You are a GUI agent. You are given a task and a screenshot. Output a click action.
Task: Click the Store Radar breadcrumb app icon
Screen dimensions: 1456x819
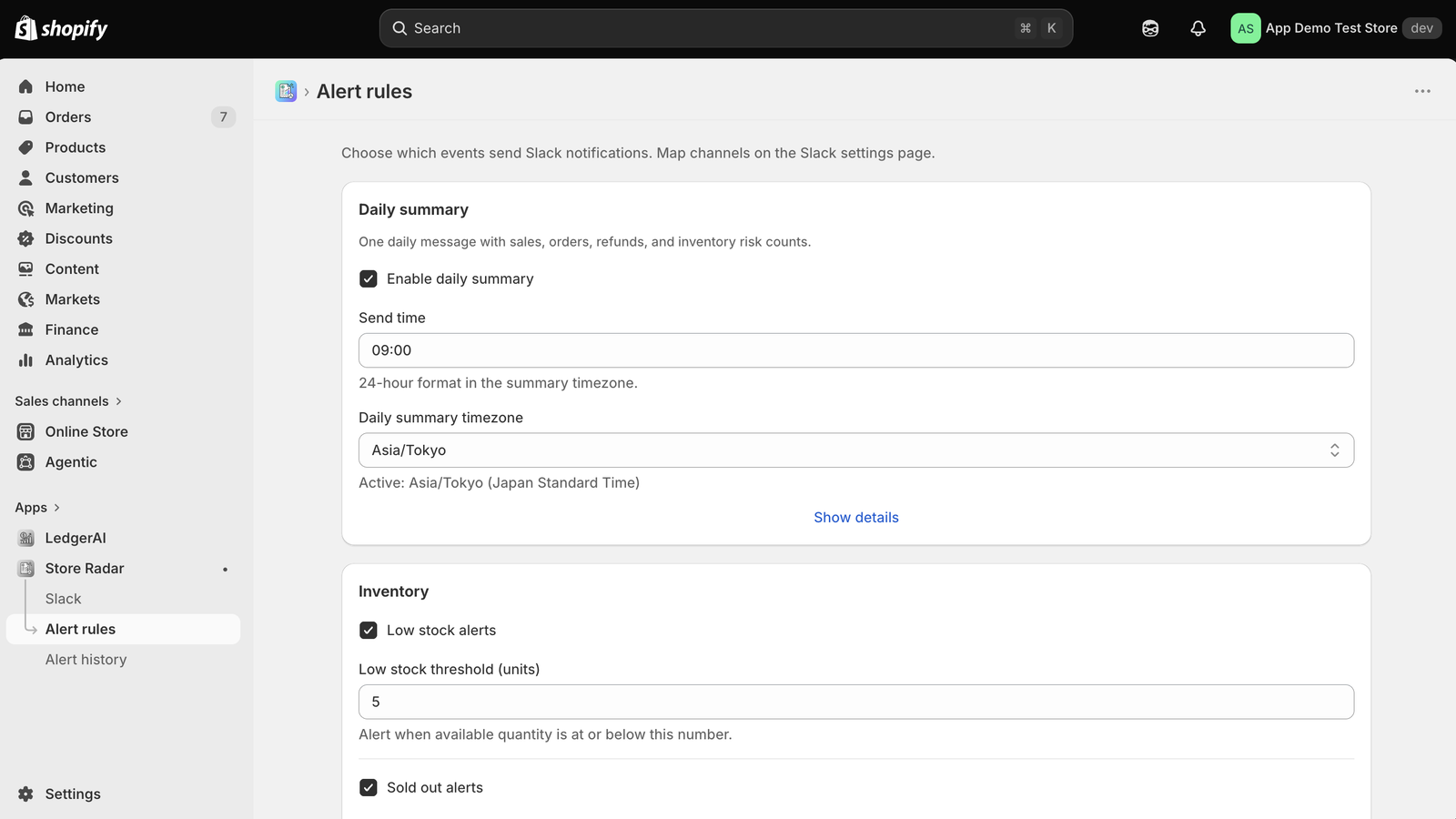coord(286,91)
